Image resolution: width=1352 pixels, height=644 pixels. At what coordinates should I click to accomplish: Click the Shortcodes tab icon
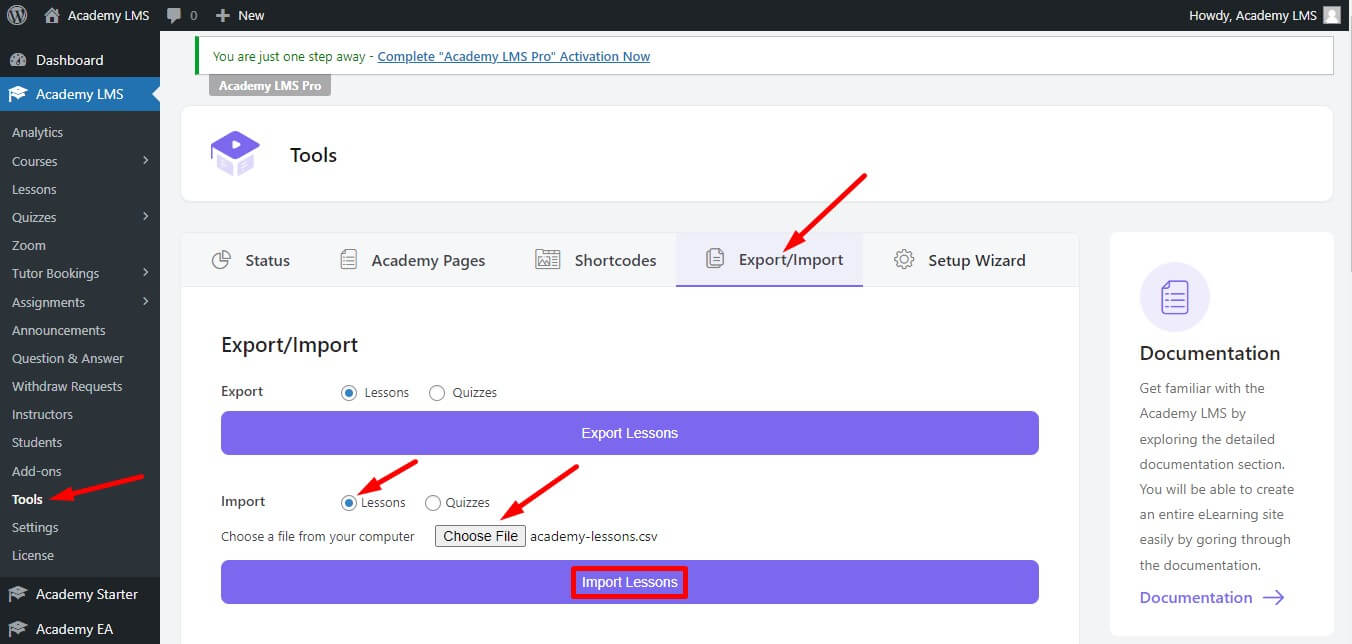547,259
